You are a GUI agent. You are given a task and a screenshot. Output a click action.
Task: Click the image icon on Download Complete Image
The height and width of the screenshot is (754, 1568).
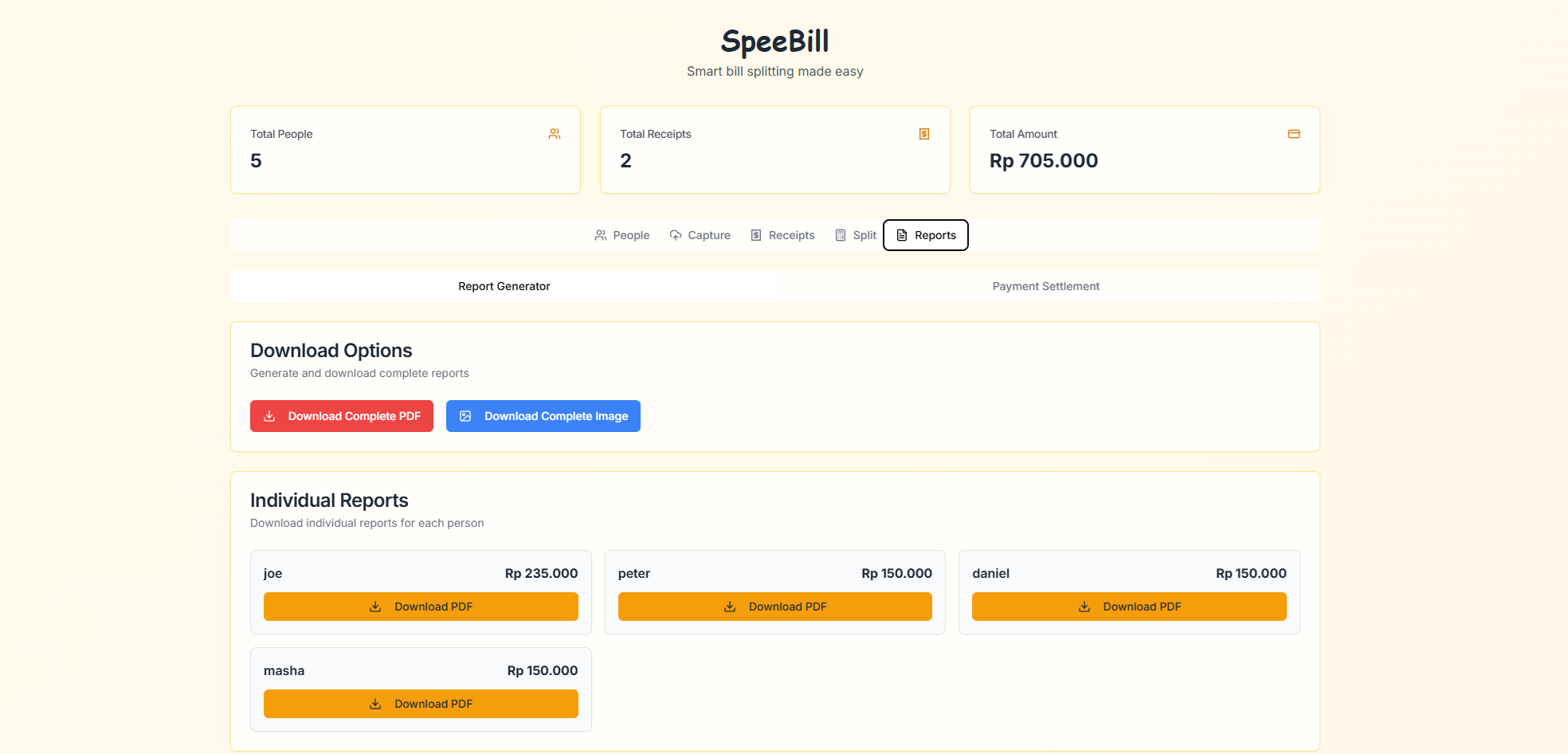point(466,416)
